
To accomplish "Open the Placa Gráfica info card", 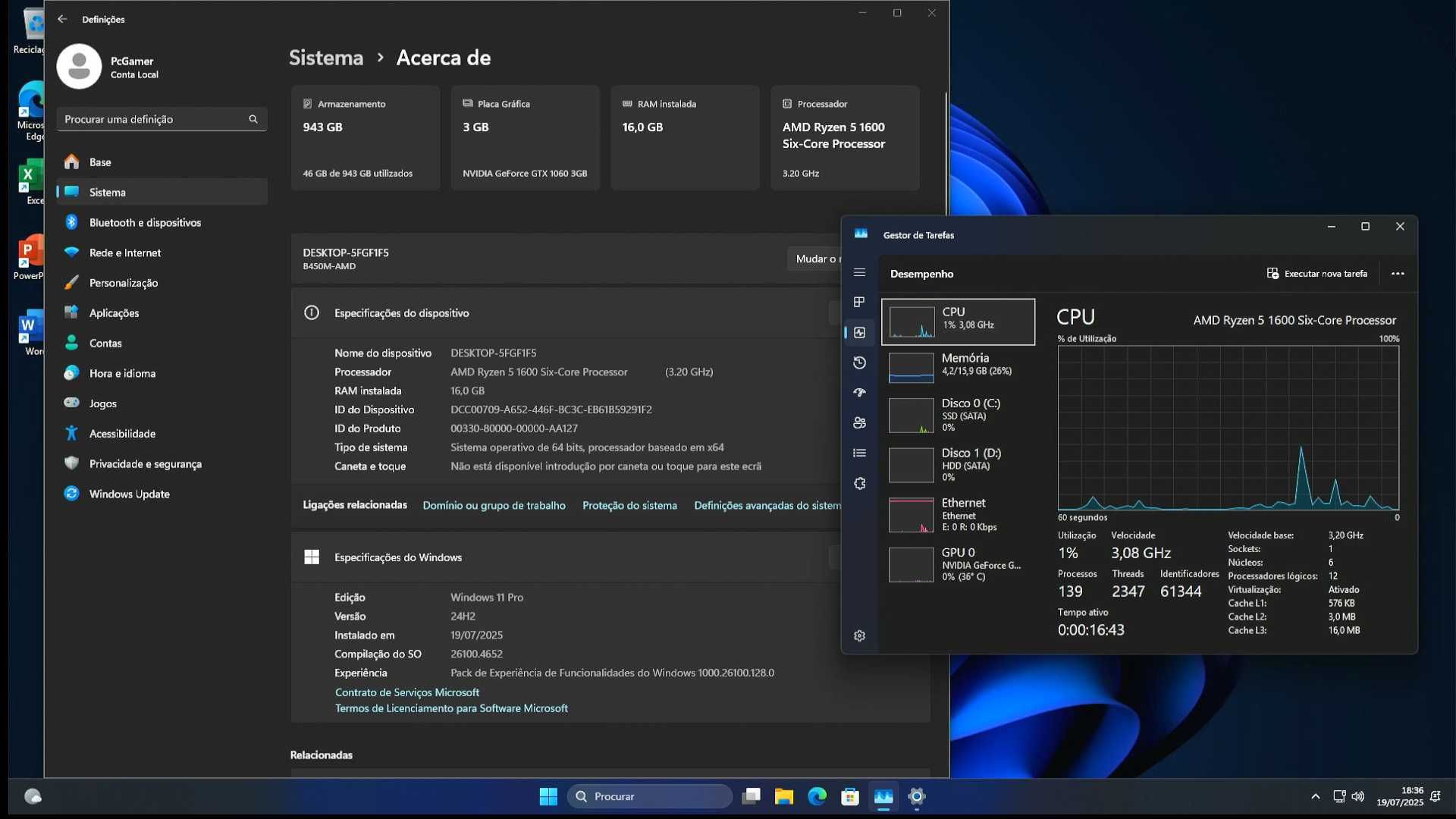I will click(526, 138).
